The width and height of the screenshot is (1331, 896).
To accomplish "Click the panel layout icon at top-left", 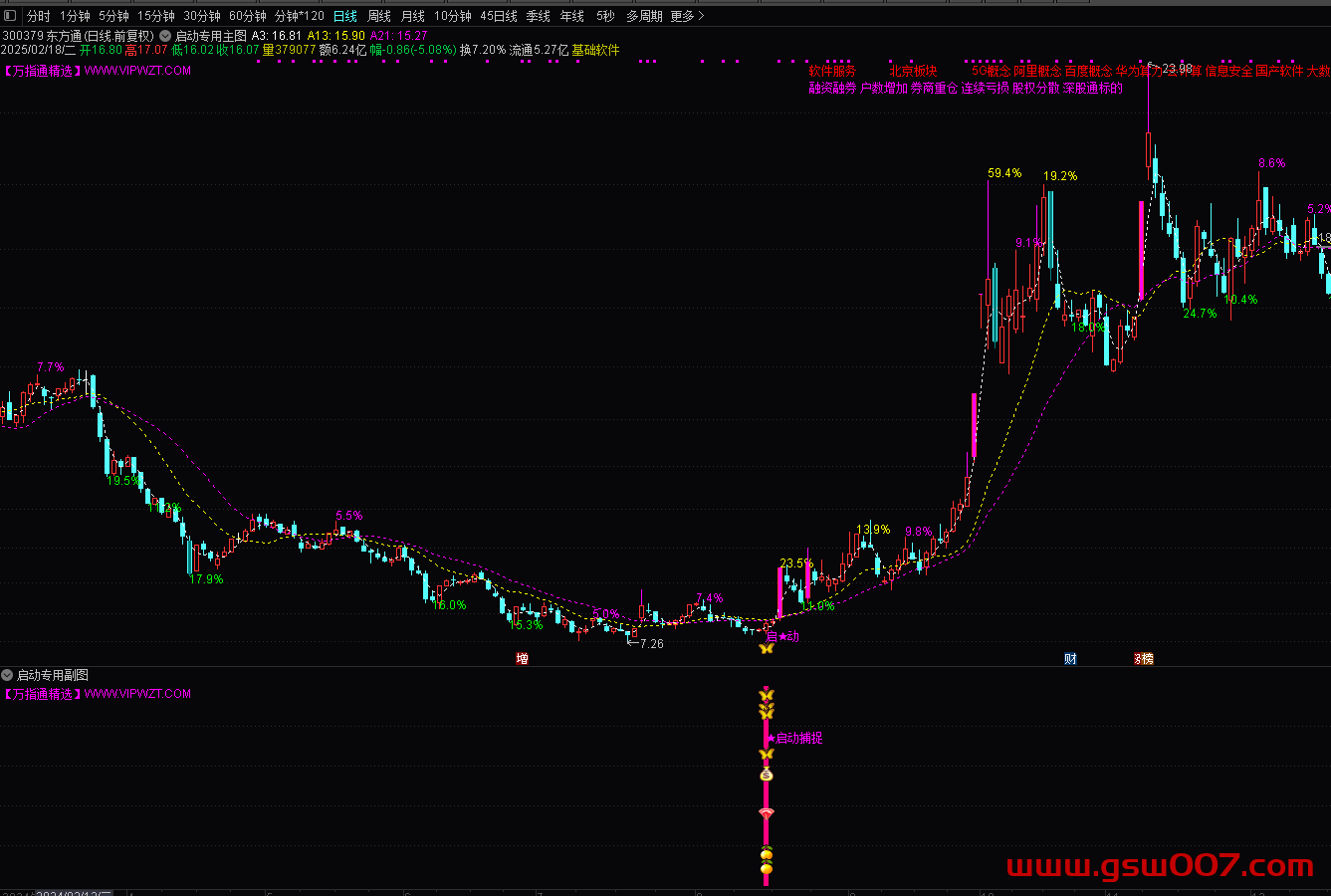I will (x=11, y=16).
